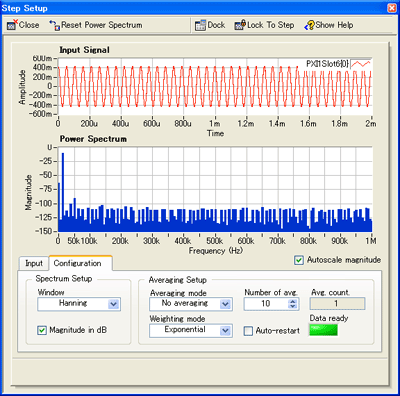Increment the Number of avg. stepper
Screen dimensions: 400x396
click(293, 301)
